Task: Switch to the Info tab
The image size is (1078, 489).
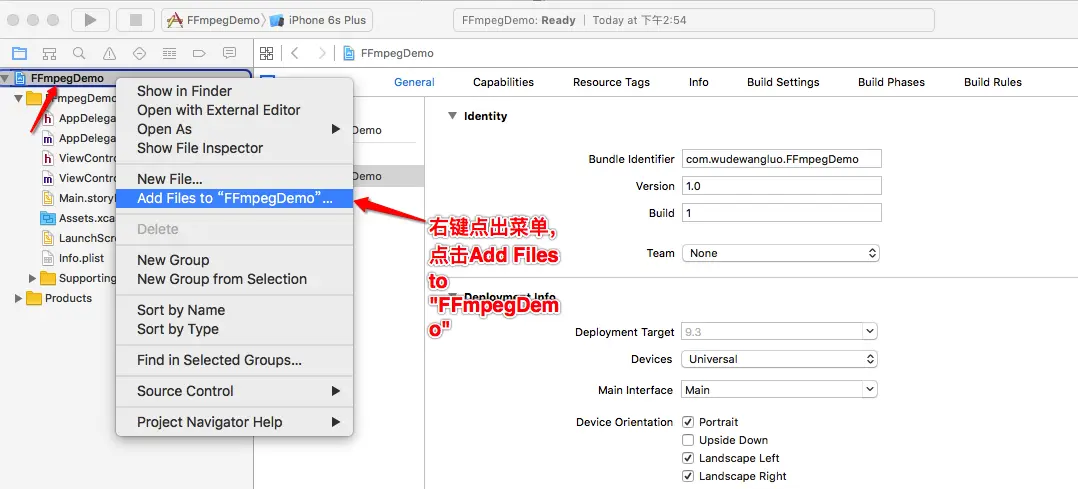Action: click(698, 82)
